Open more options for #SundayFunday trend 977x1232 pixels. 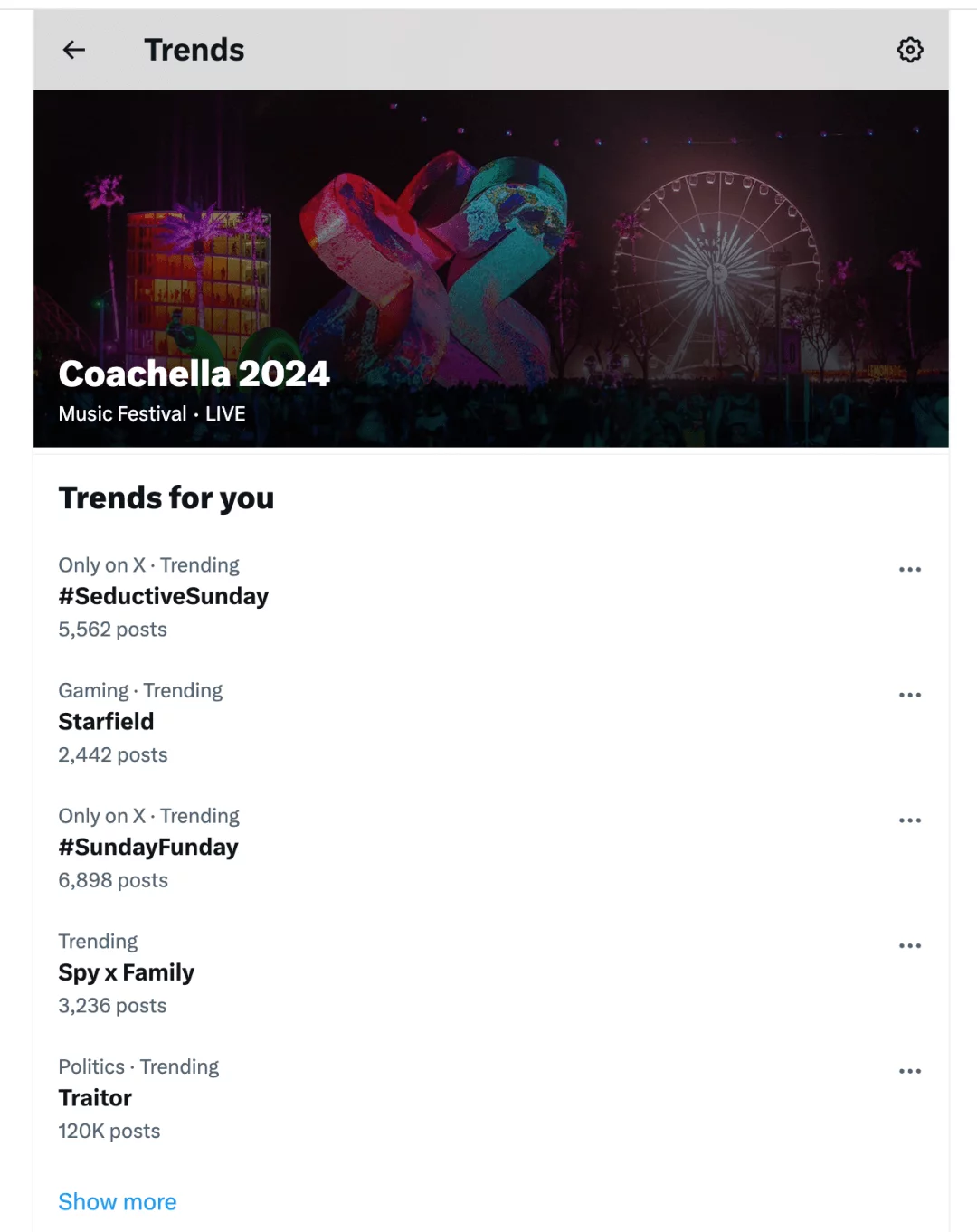909,820
